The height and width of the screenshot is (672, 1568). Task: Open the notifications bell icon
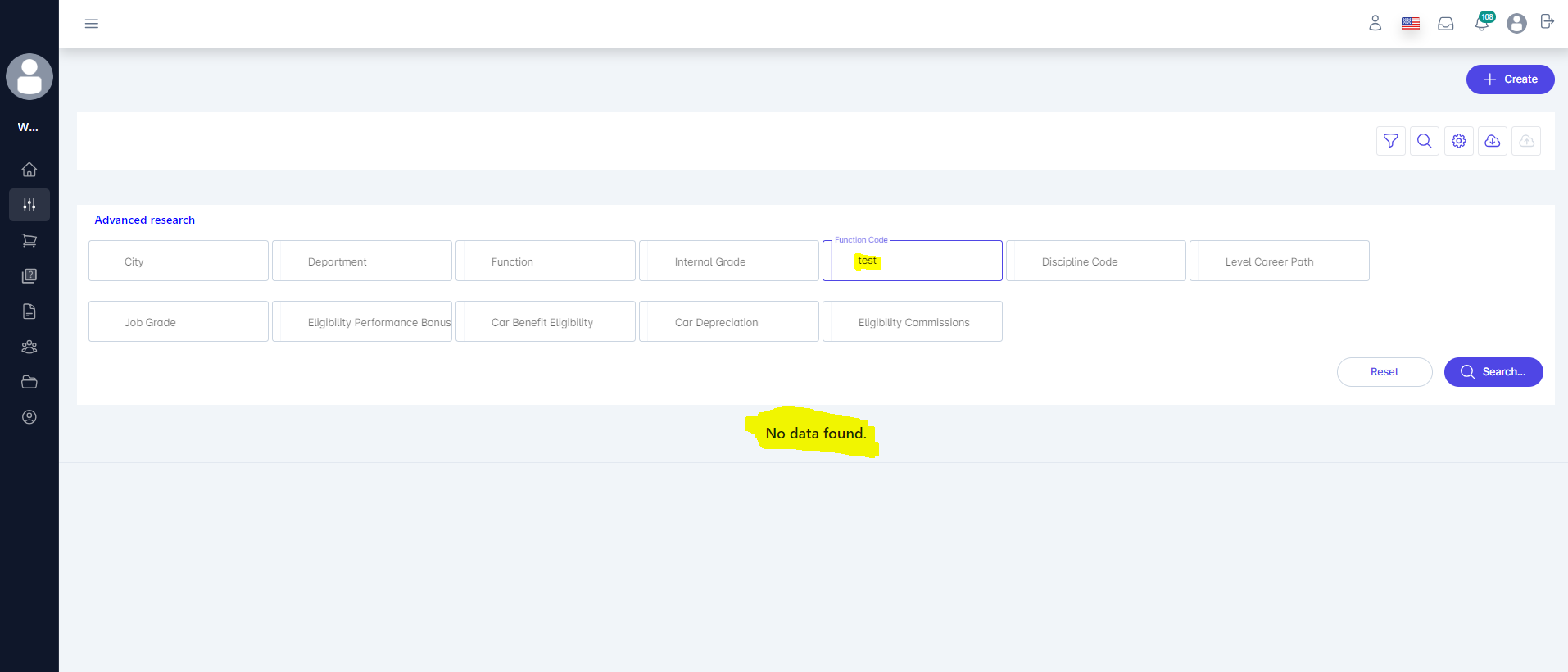[x=1481, y=24]
